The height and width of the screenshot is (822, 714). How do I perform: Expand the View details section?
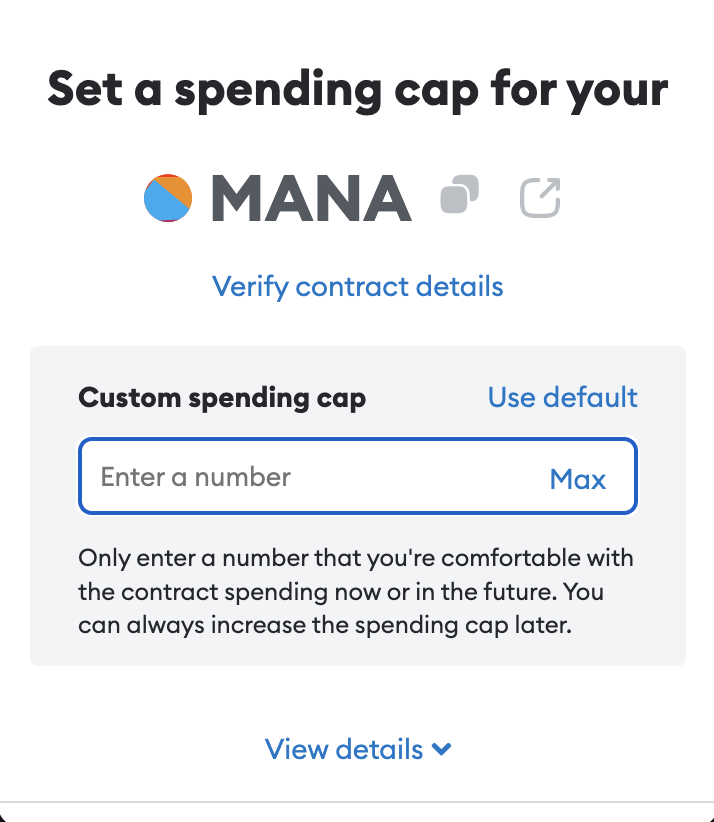pyautogui.click(x=357, y=749)
